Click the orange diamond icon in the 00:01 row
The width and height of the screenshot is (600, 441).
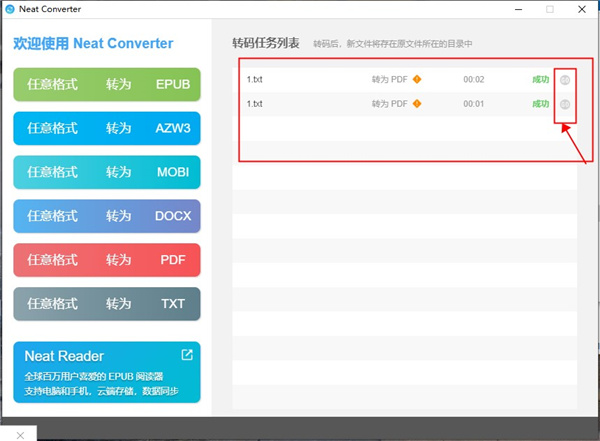[417, 103]
